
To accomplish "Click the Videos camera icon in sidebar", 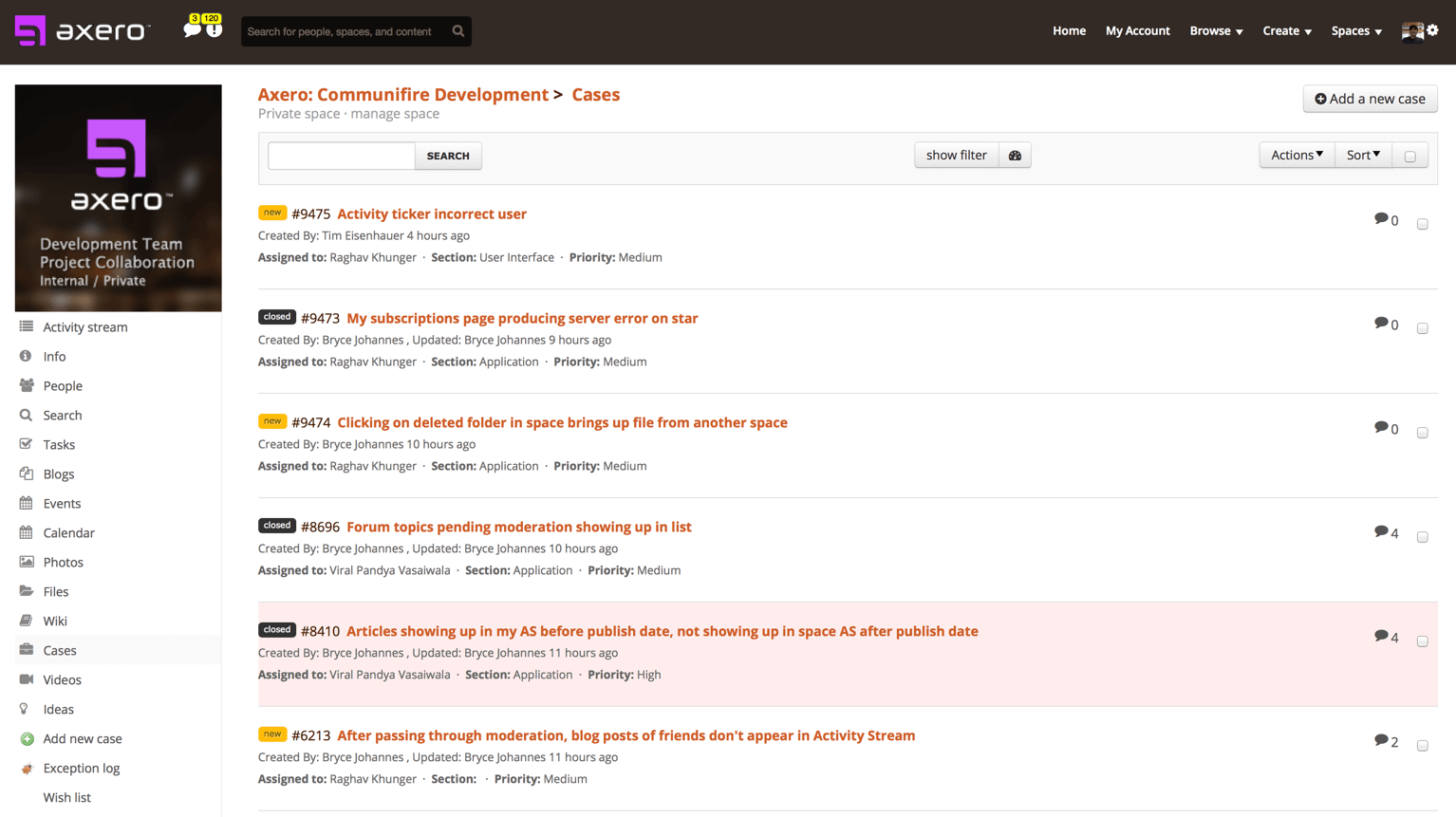I will [x=27, y=679].
